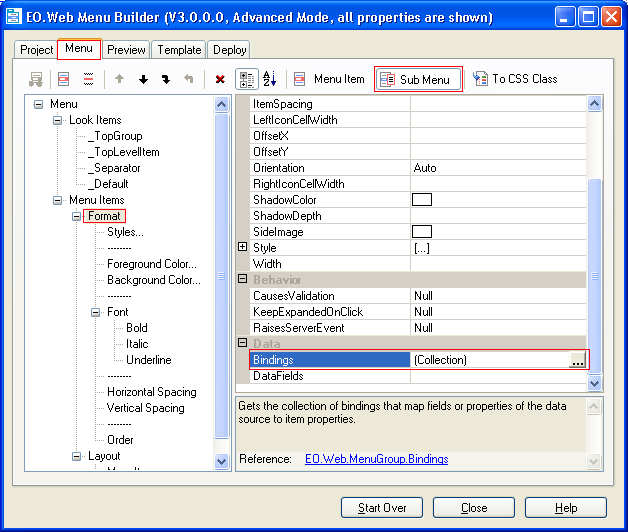Open the Template tab
The image size is (628, 532).
(x=179, y=50)
